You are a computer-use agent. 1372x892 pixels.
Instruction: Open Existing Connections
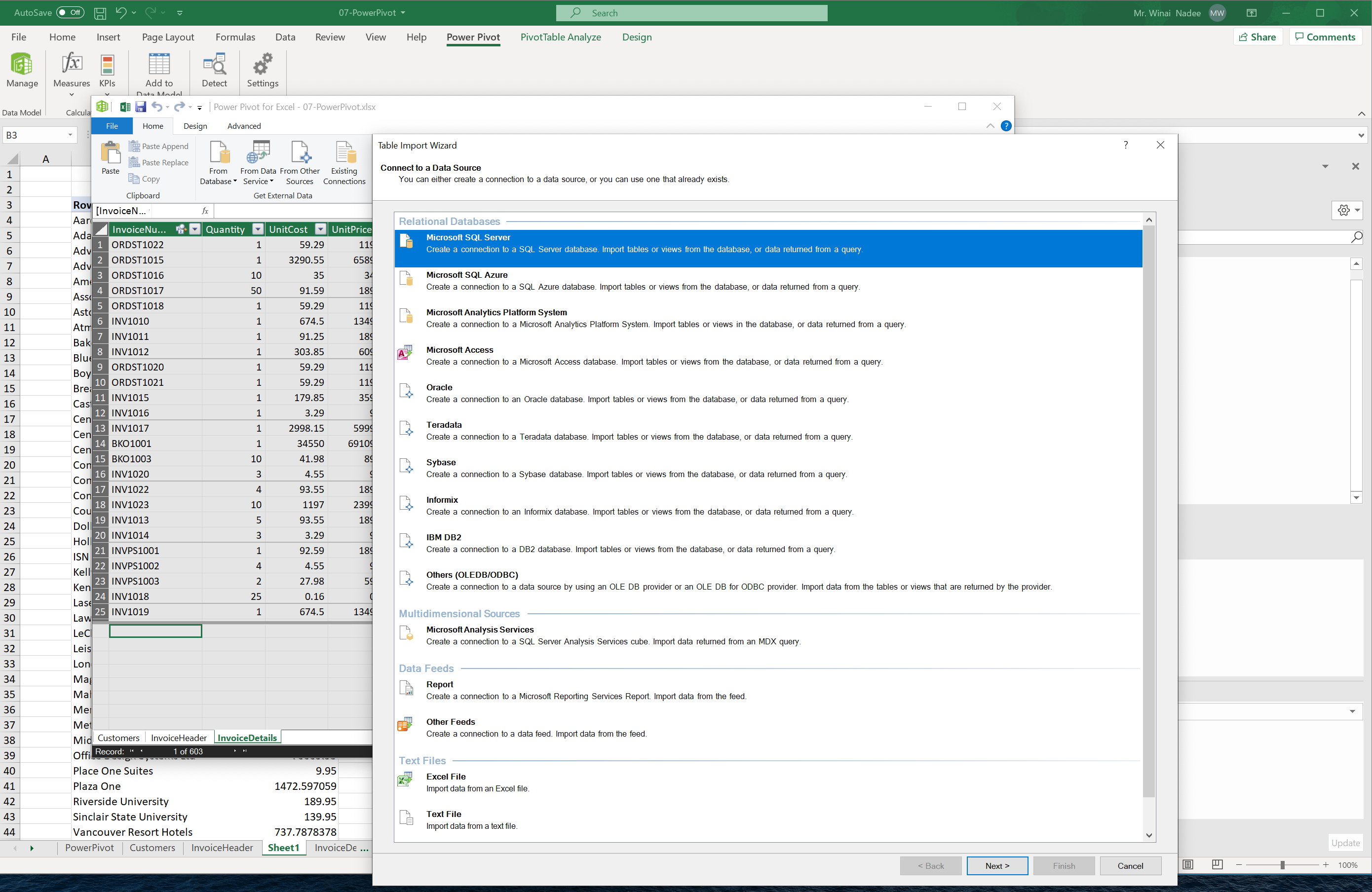coord(344,162)
